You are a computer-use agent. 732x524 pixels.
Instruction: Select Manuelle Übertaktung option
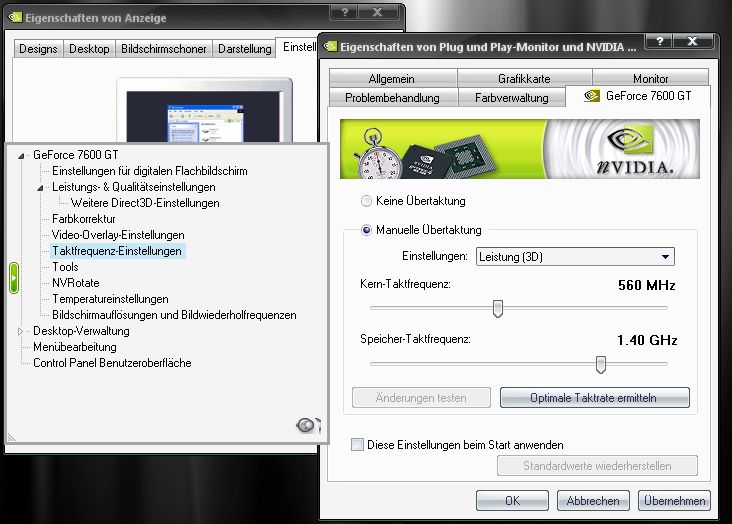pos(366,230)
